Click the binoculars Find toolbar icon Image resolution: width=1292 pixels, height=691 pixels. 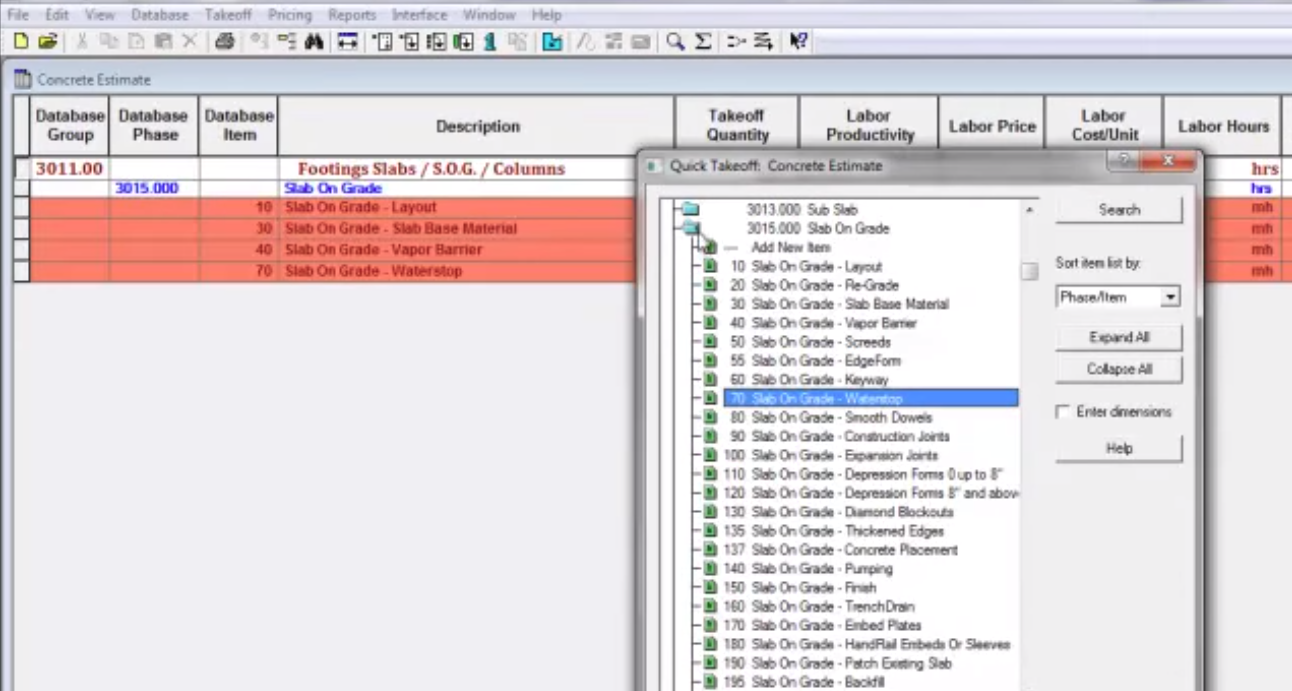(x=314, y=42)
